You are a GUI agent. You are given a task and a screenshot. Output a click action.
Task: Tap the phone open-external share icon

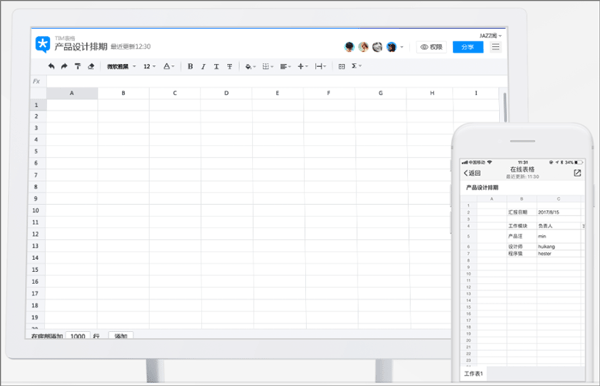click(577, 173)
